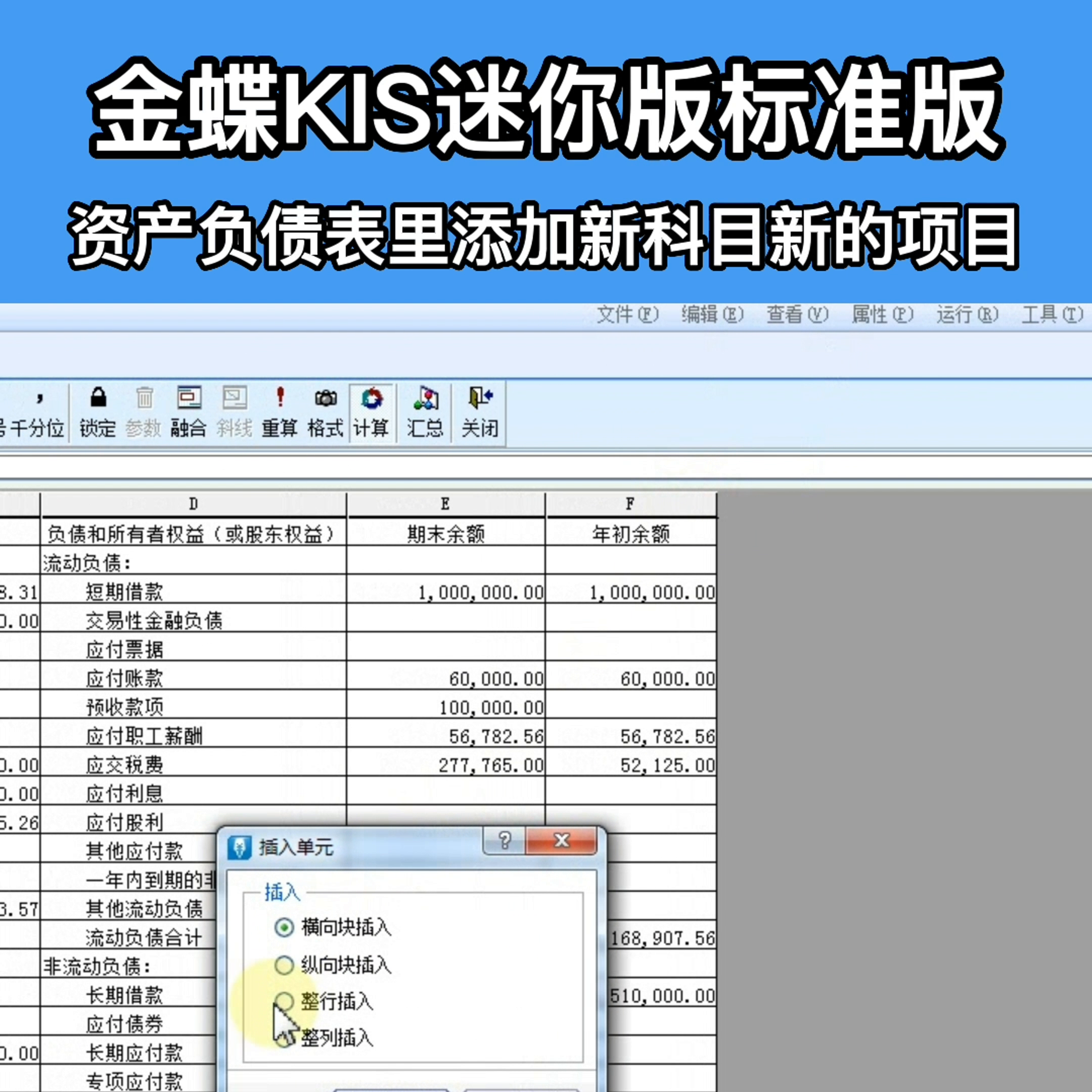The width and height of the screenshot is (1092, 1092).
Task: Open the 运行(R) menu
Action: tap(967, 314)
